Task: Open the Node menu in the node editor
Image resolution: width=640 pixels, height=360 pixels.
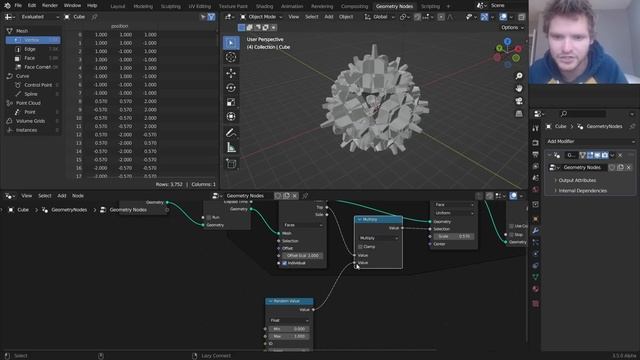Action: (78, 196)
